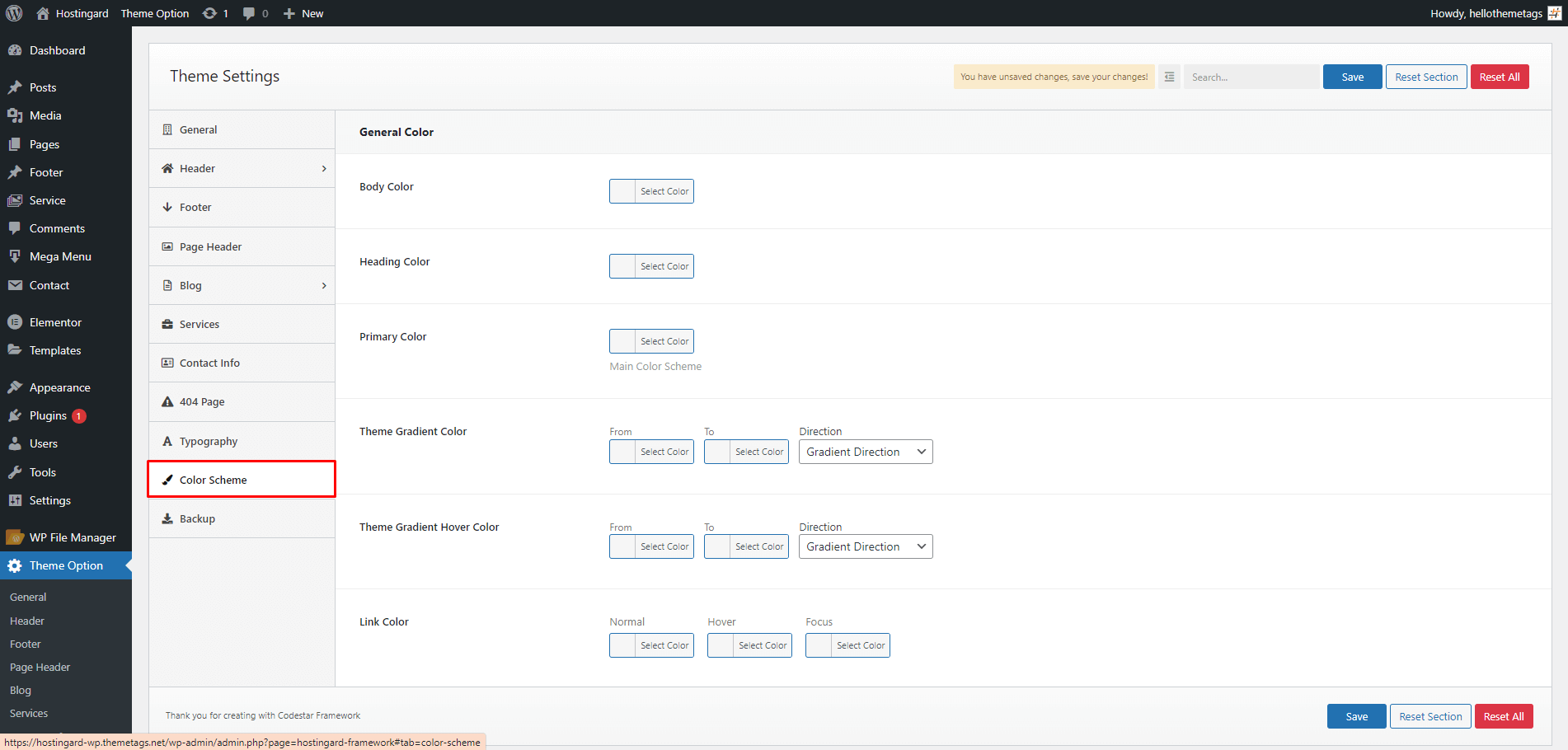
Task: Click the WP File Manager folder icon
Action: pos(15,537)
